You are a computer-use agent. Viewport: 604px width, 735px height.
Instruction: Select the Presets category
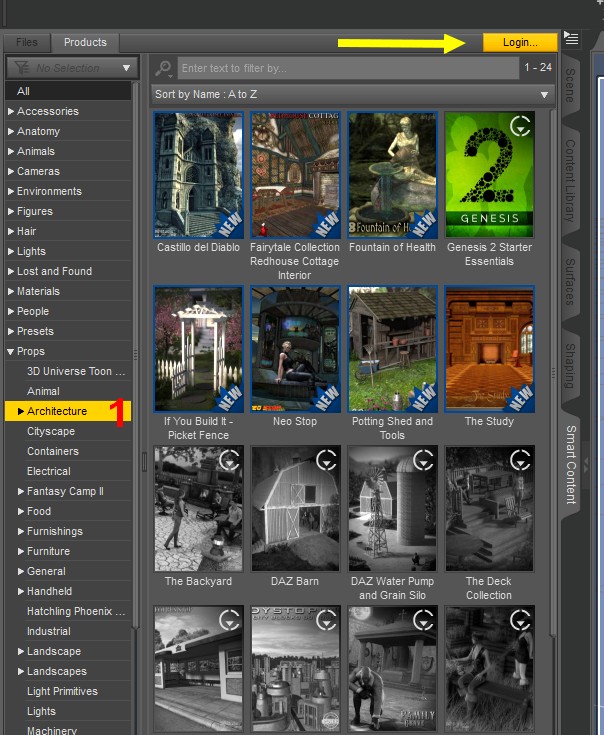point(68,331)
